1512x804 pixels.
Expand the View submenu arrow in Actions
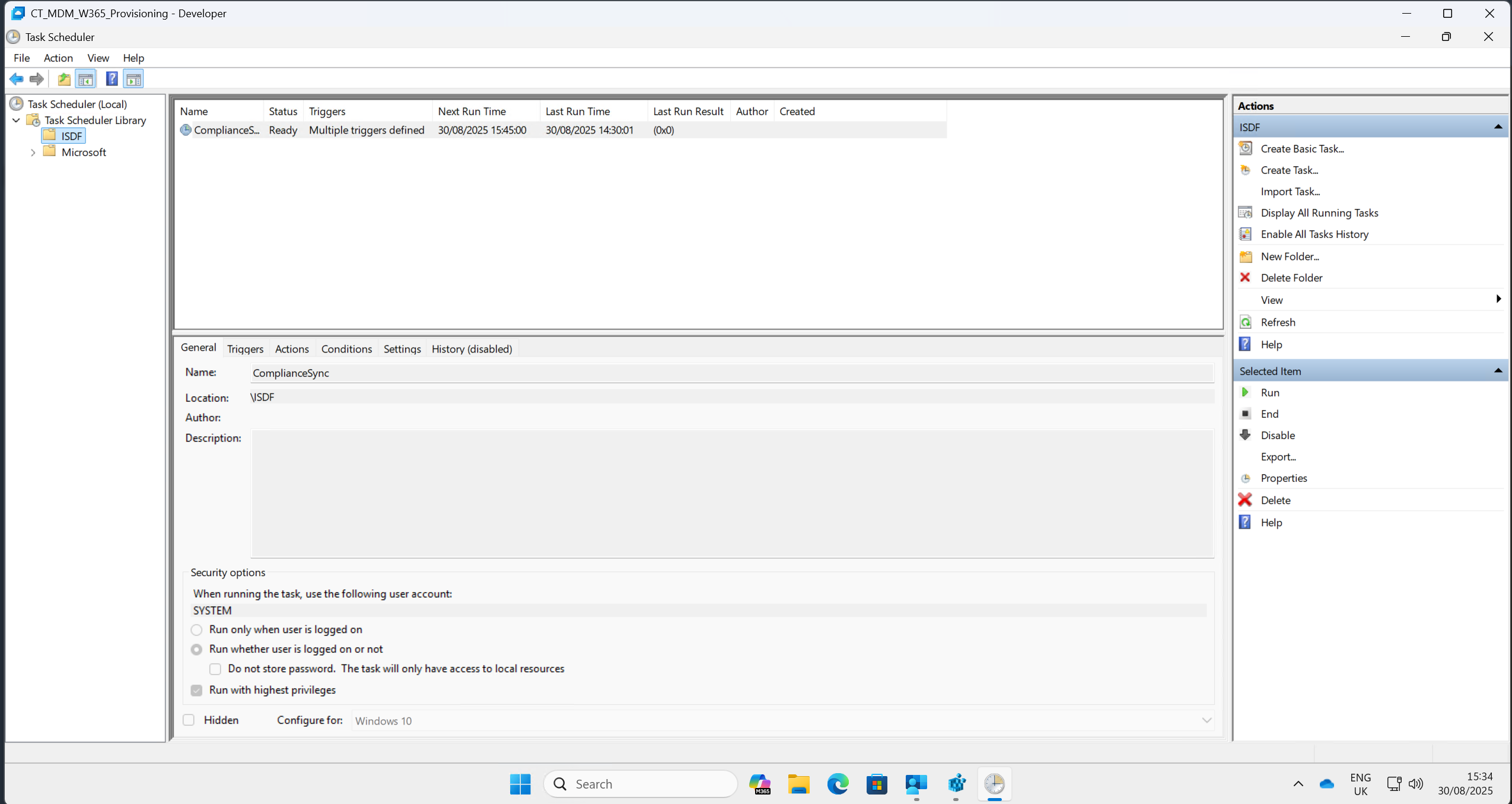click(x=1498, y=299)
